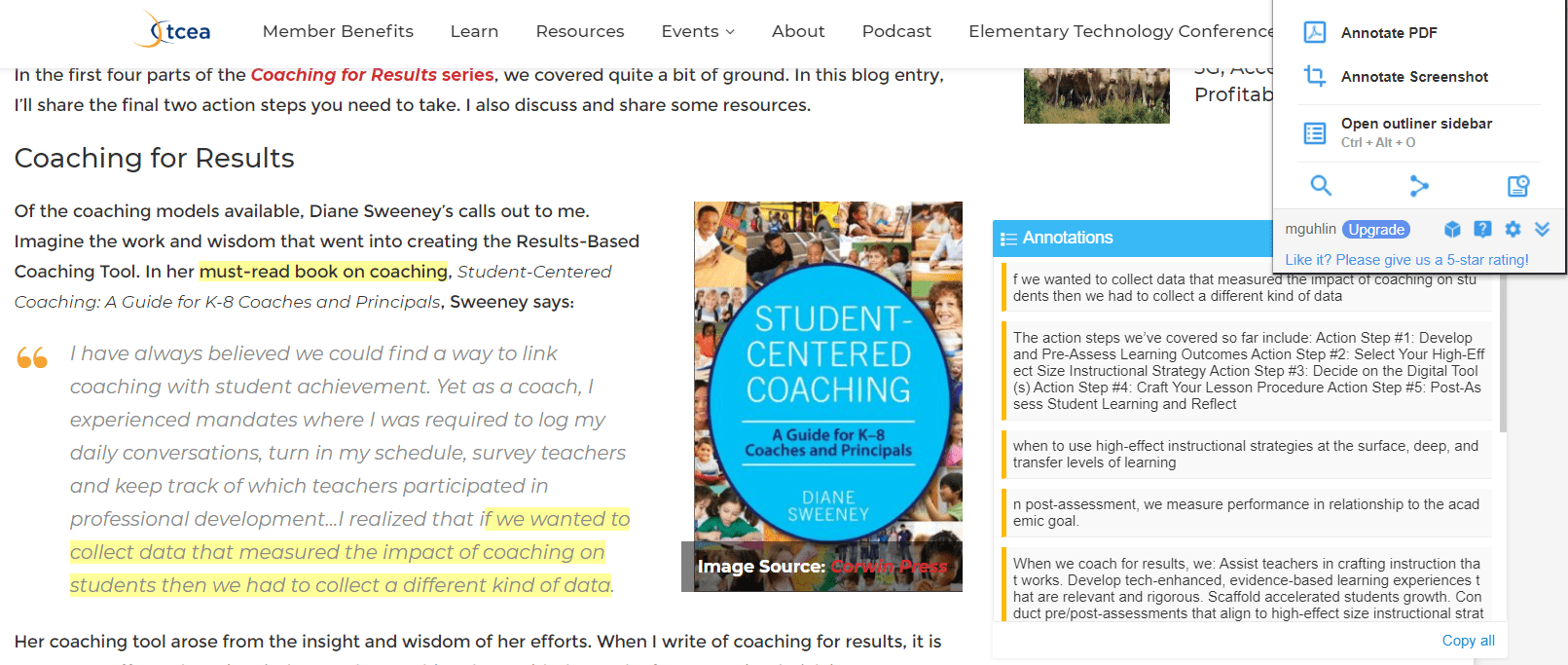Open the Coaching for Results series link
This screenshot has width=1568, height=665.
[x=372, y=75]
